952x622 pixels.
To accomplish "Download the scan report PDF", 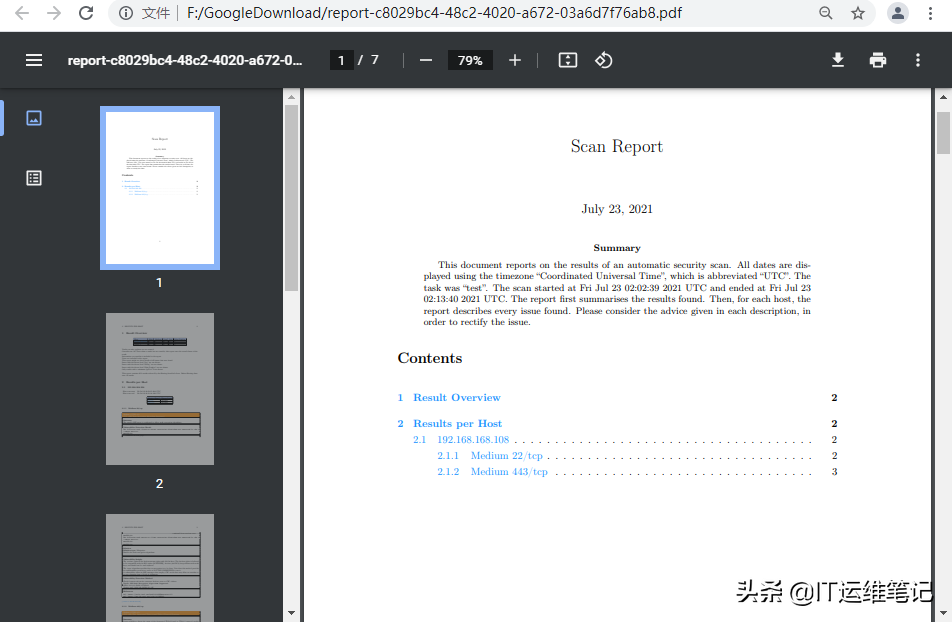I will coord(837,60).
